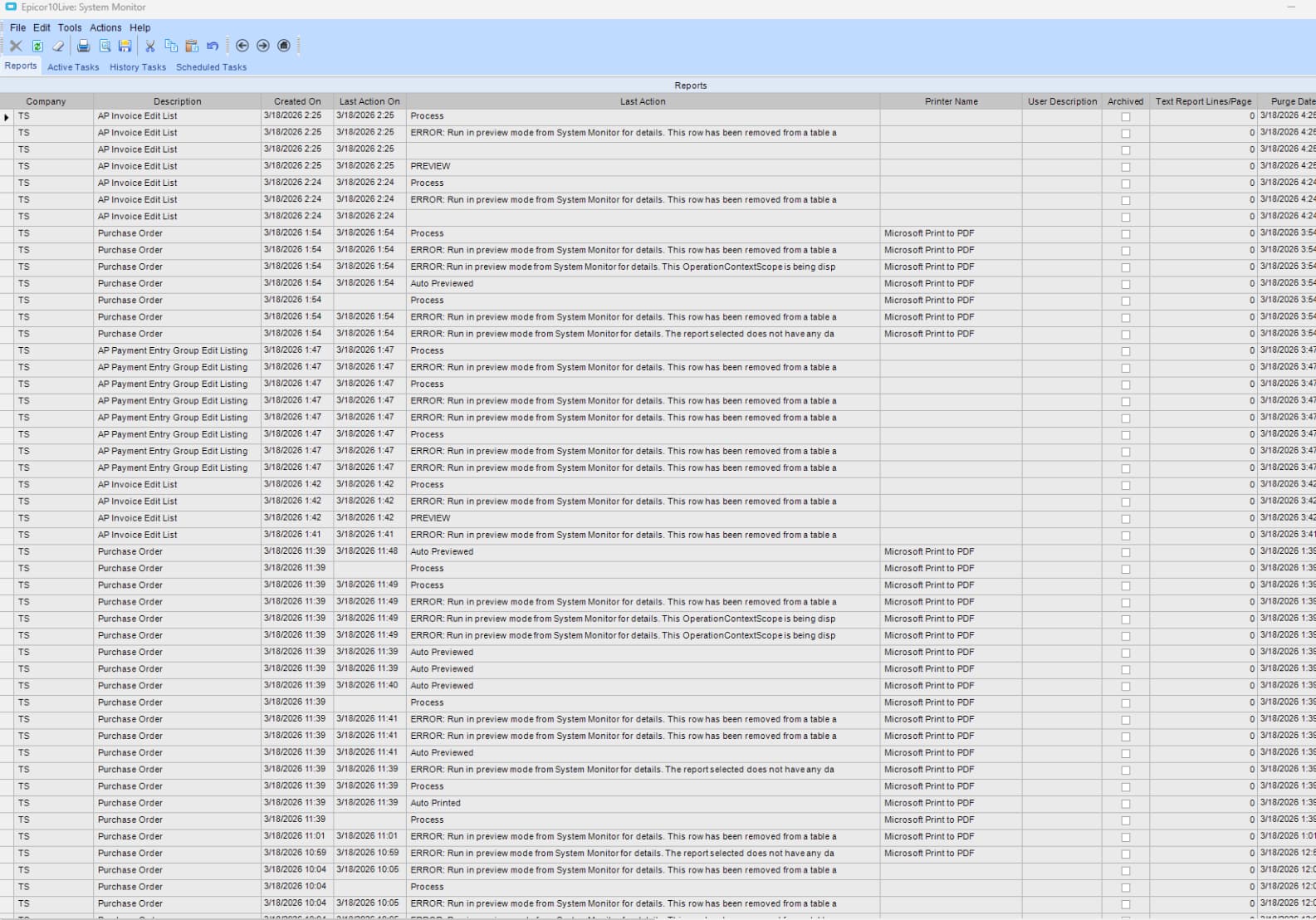
Task: Click the Cut scissors icon
Action: [150, 46]
